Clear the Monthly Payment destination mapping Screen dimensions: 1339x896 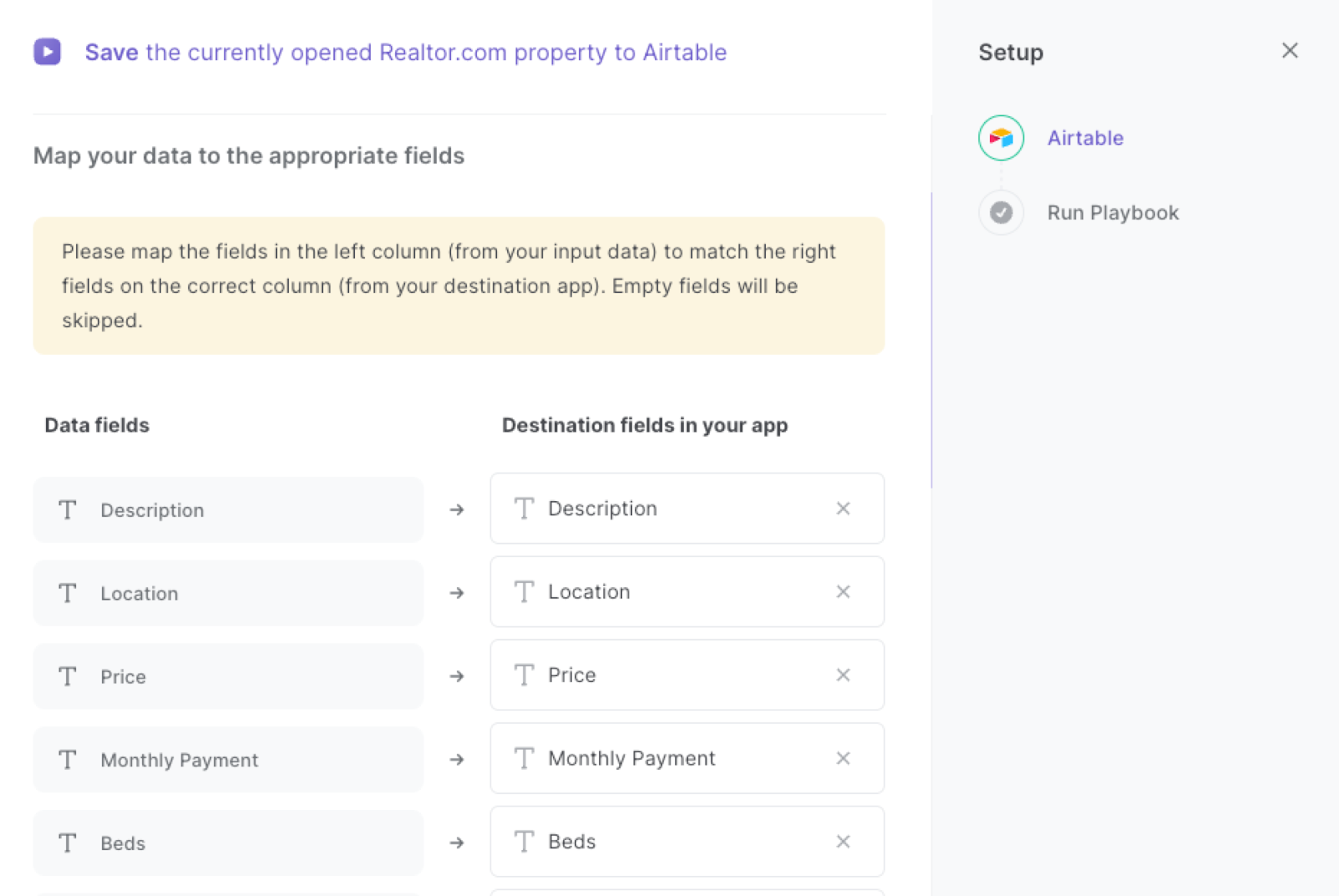point(843,758)
